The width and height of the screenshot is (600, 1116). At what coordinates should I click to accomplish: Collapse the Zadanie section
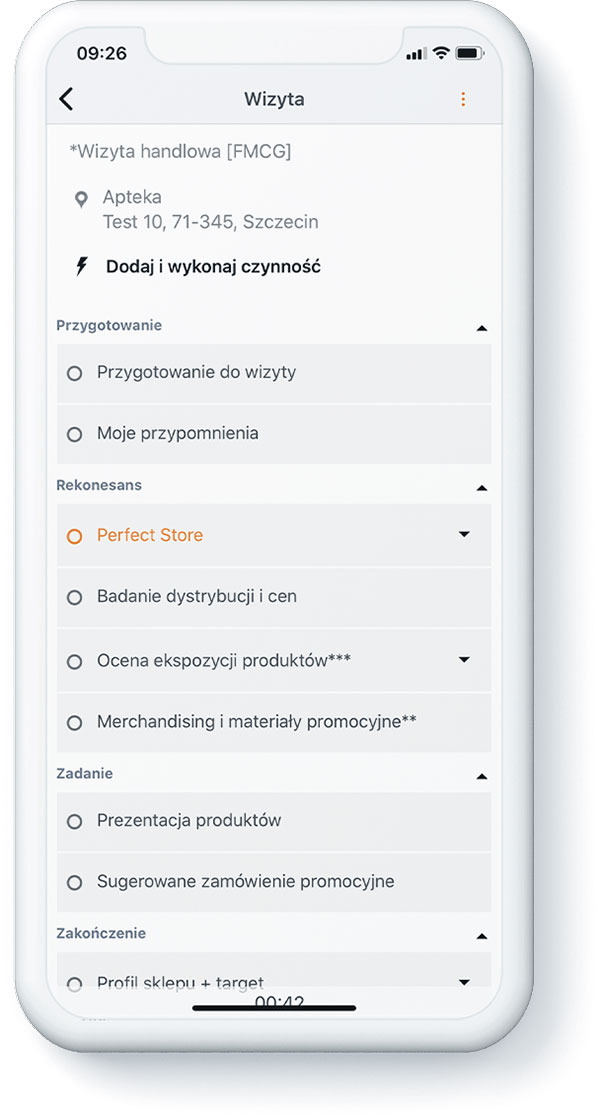pos(482,776)
